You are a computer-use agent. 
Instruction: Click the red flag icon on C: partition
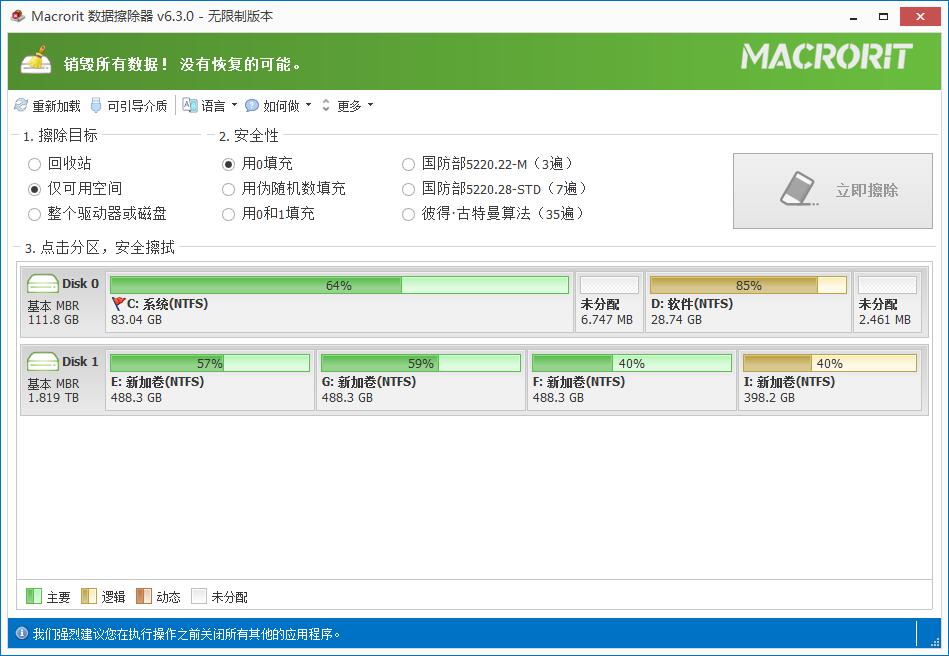click(118, 303)
